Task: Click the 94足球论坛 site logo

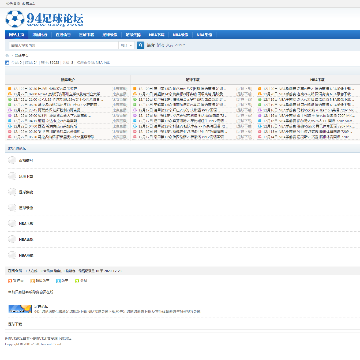Action: 44,19
